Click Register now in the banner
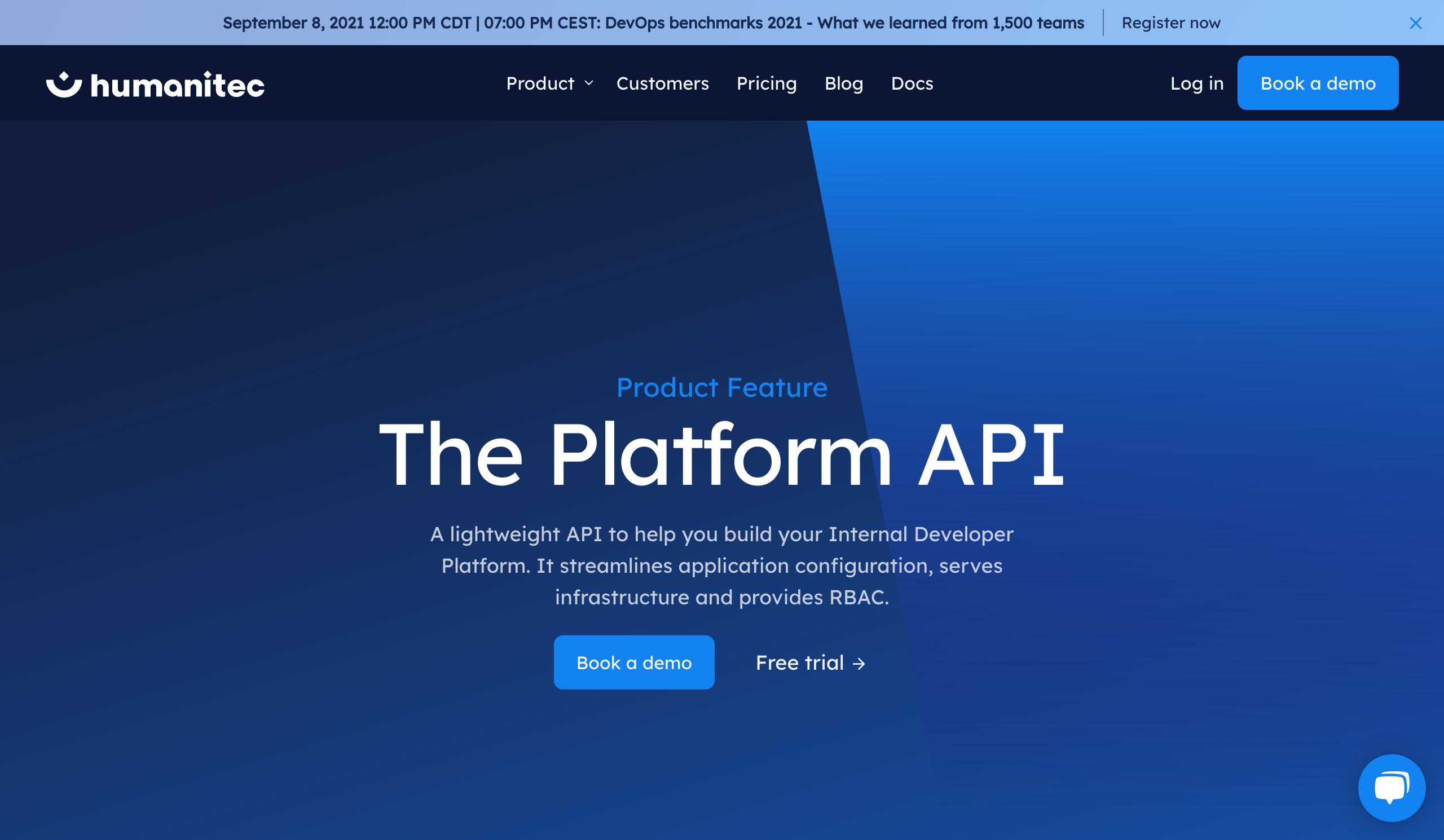Image resolution: width=1444 pixels, height=840 pixels. click(1170, 23)
